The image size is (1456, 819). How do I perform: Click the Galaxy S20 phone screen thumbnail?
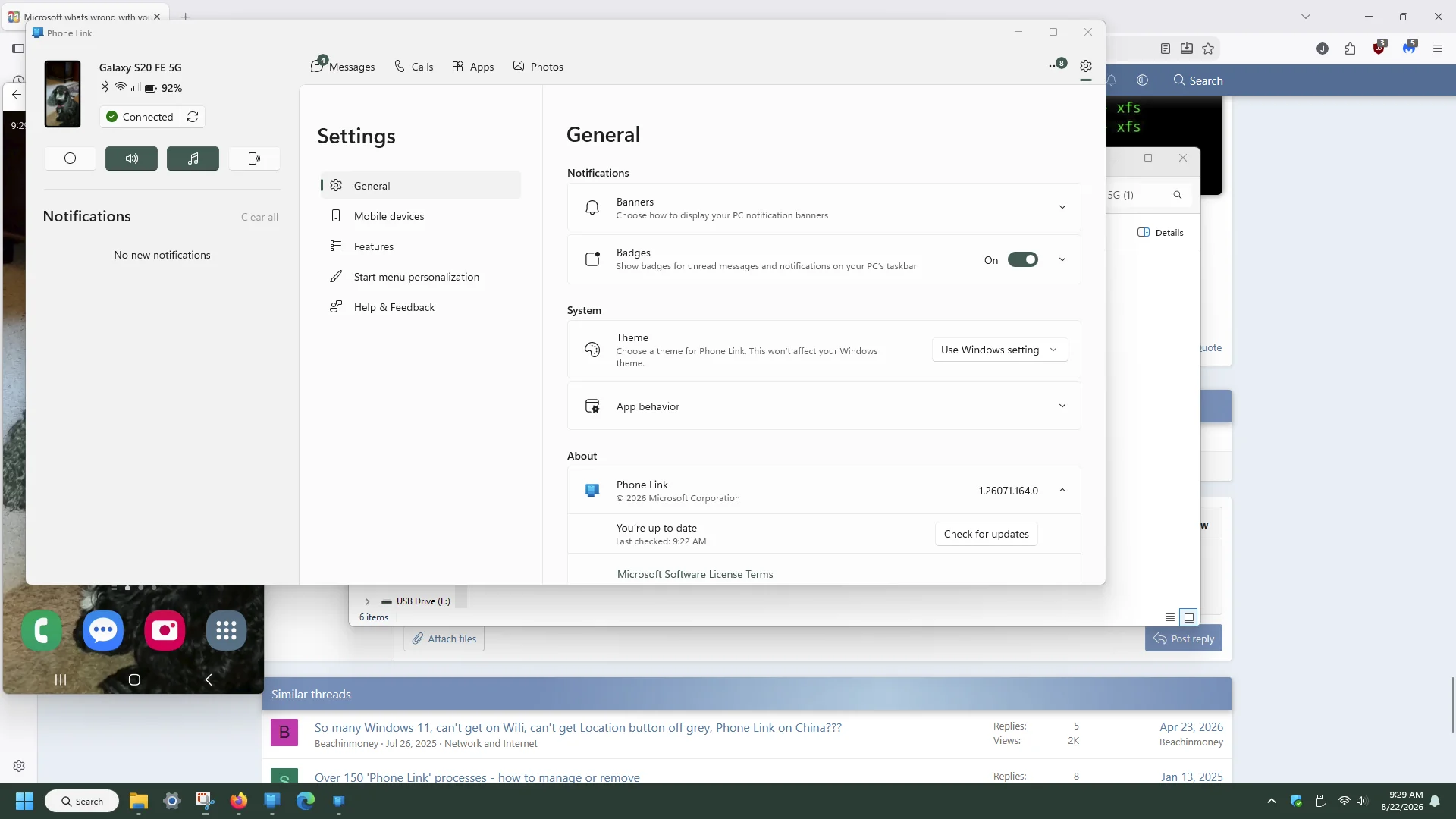pos(62,94)
